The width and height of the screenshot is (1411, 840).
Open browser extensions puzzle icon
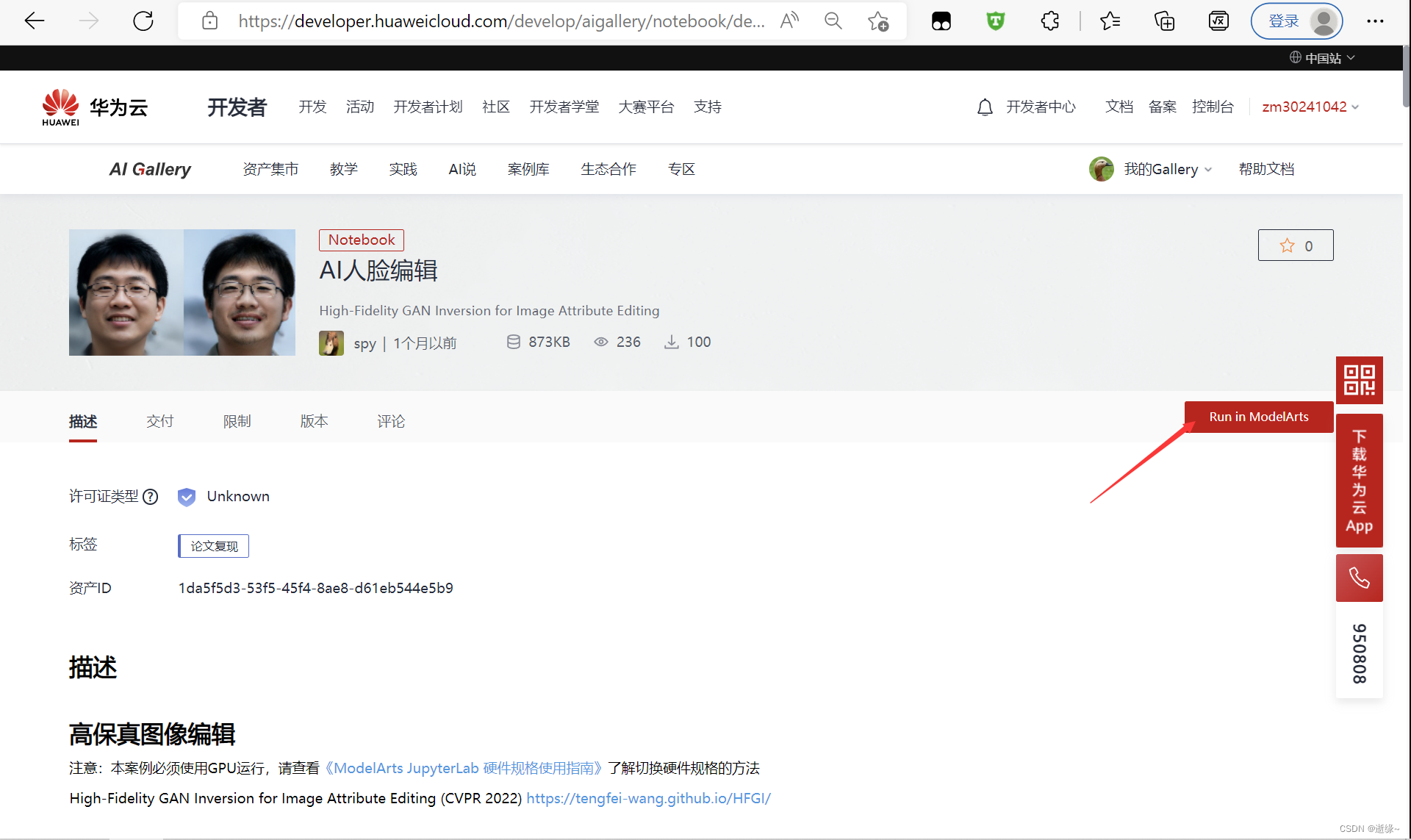(x=1050, y=21)
